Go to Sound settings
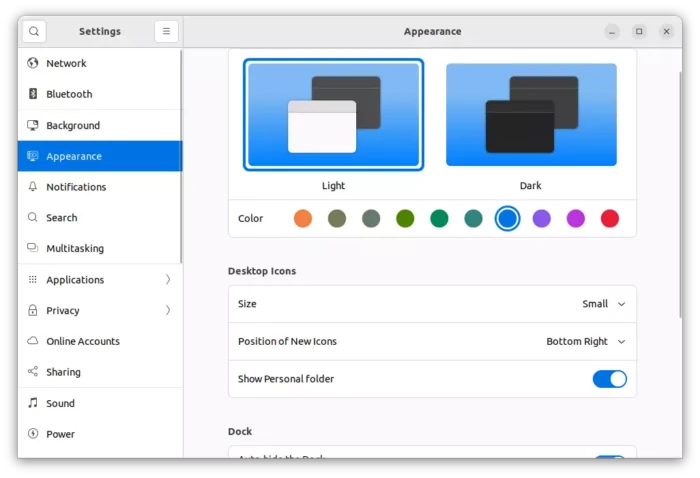 (x=100, y=403)
